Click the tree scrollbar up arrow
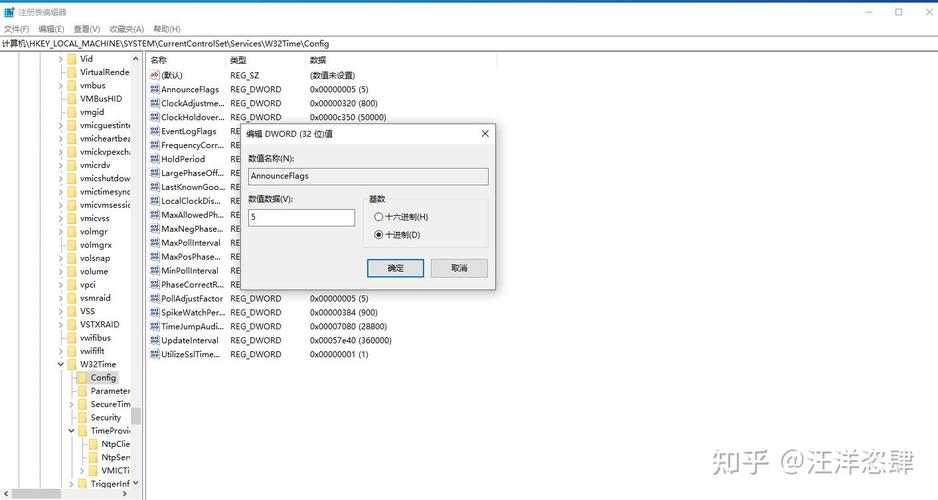938x500 pixels. click(136, 59)
